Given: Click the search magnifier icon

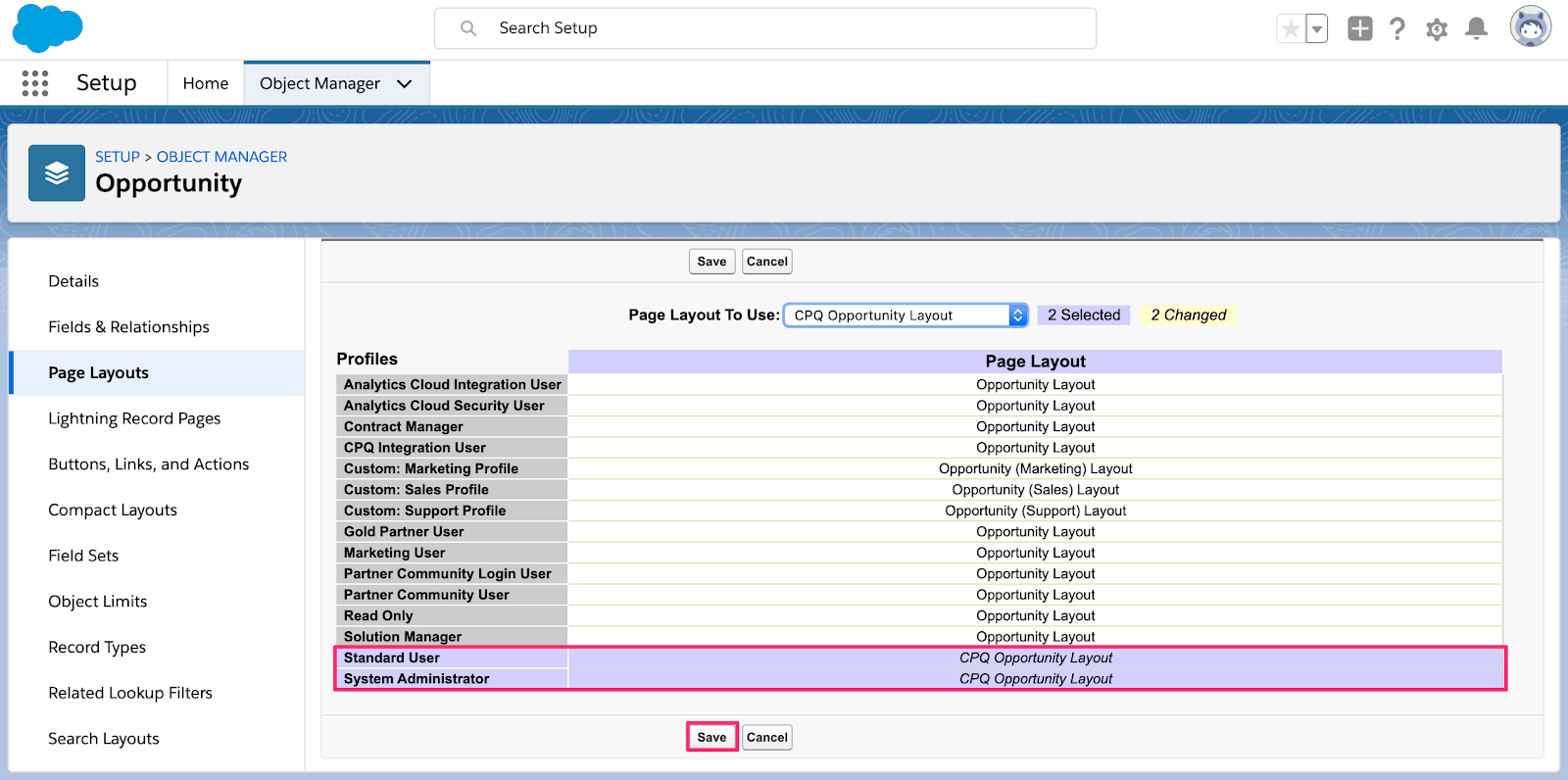Looking at the screenshot, I should [x=468, y=28].
